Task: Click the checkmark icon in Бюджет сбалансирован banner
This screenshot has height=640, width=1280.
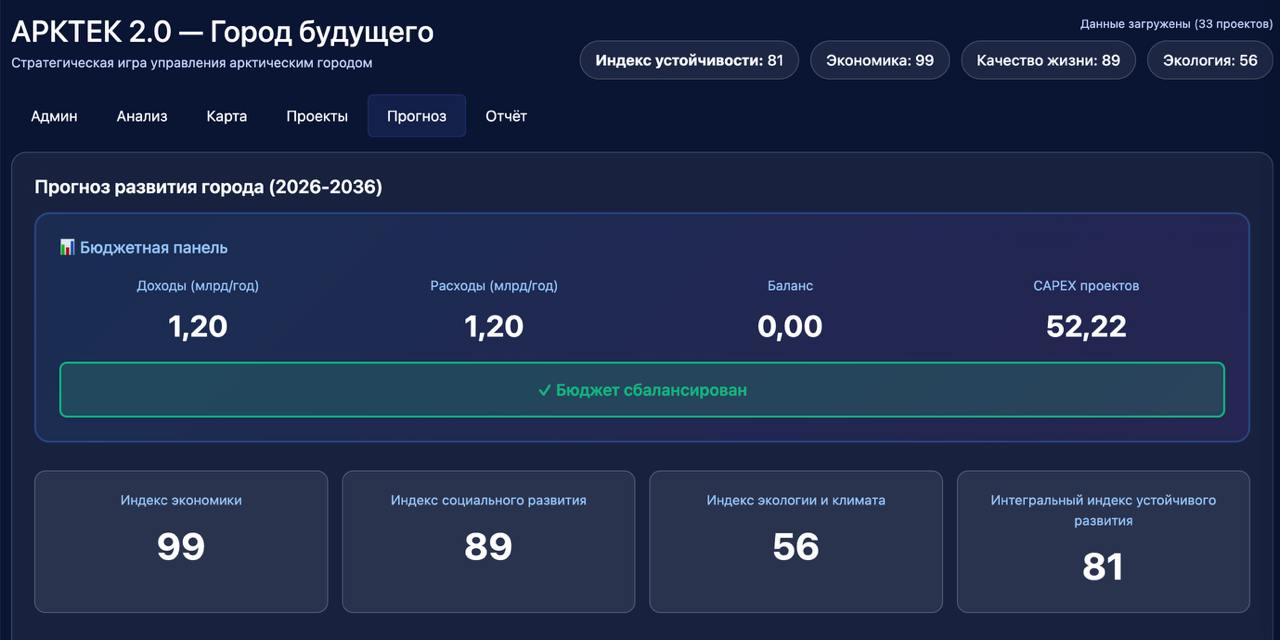Action: point(544,390)
